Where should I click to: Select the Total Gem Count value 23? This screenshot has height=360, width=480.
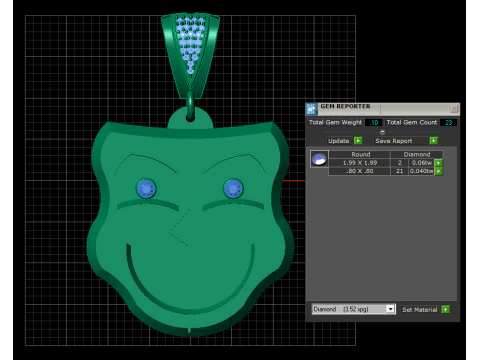coord(448,122)
